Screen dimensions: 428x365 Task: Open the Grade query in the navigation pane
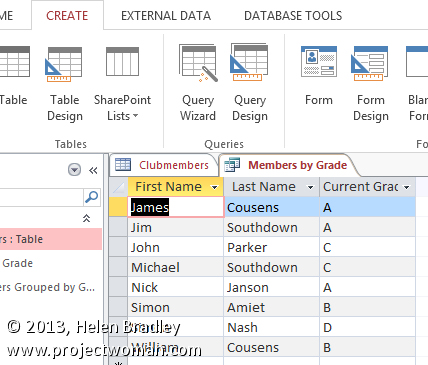coord(51,263)
